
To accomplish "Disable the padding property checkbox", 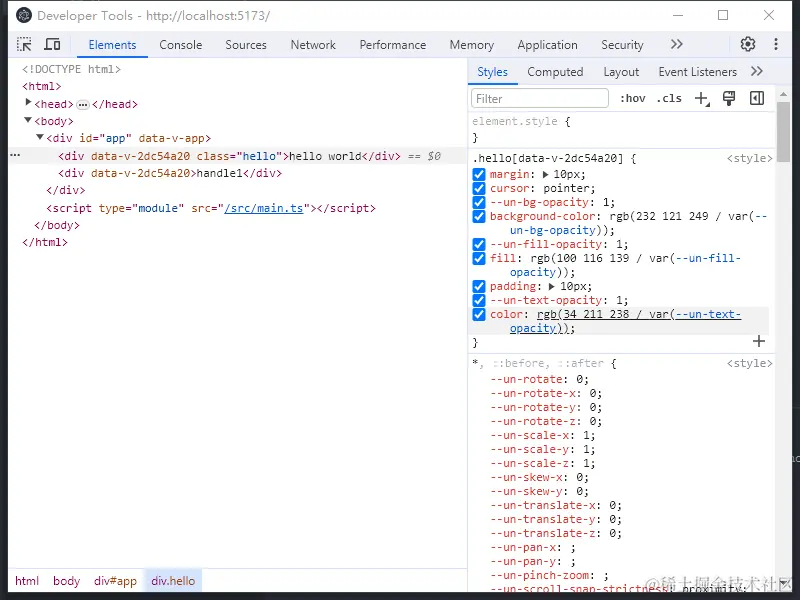I will (x=479, y=286).
